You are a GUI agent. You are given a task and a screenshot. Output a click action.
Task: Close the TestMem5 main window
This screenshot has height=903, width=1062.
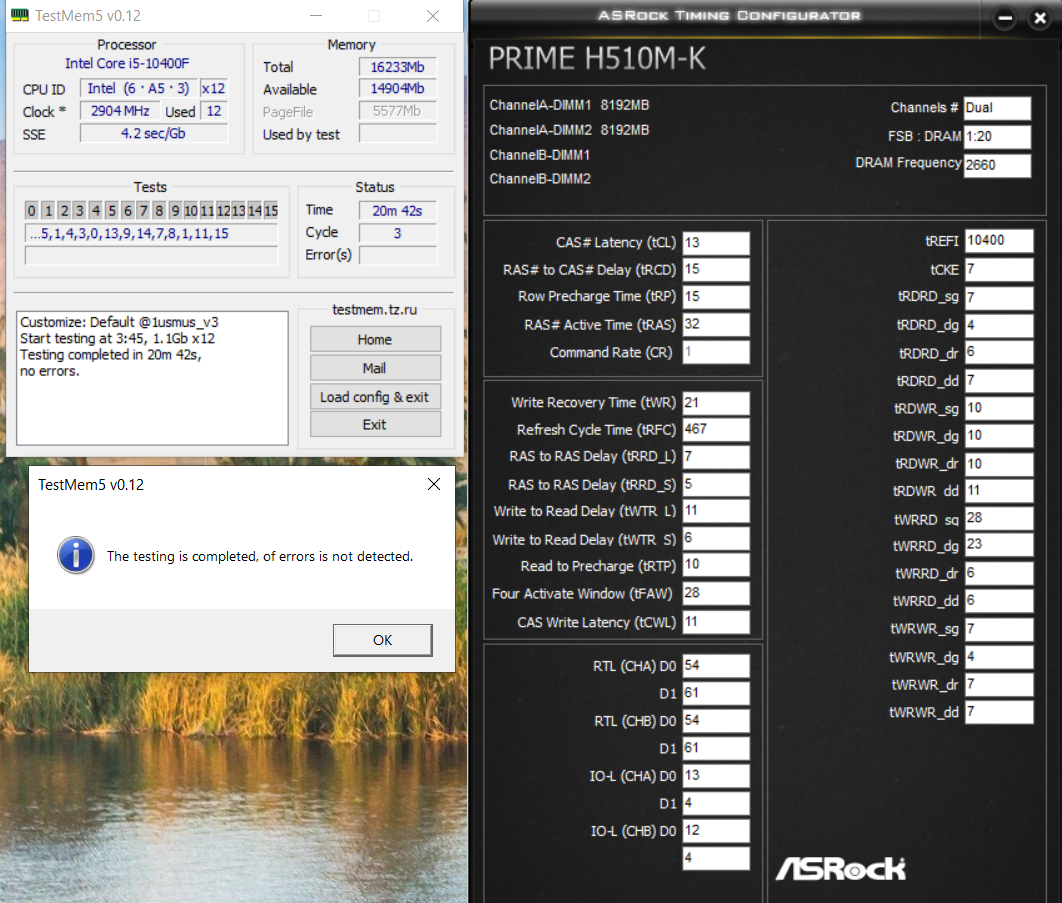433,16
